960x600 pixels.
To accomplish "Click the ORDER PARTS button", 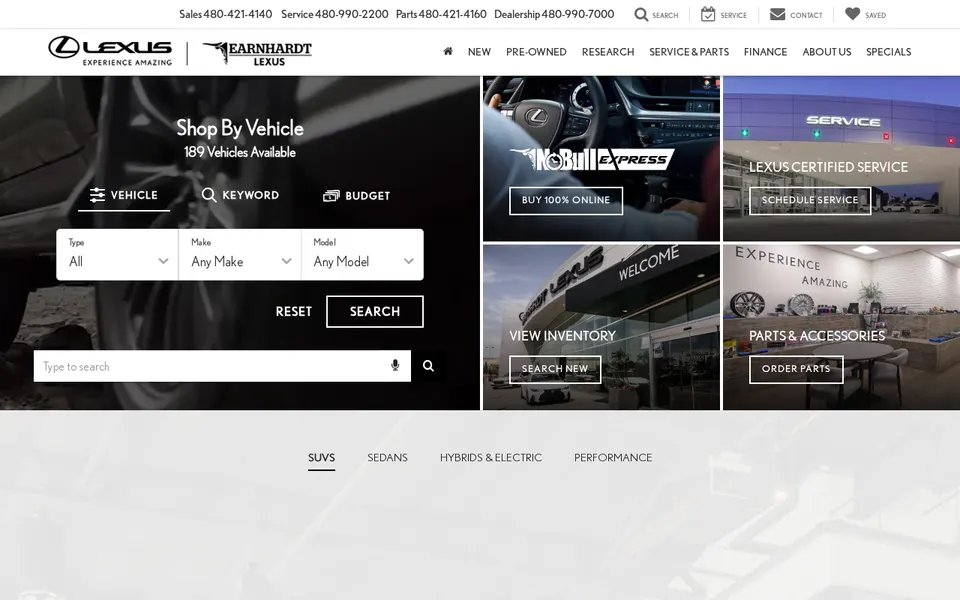I will click(x=796, y=369).
